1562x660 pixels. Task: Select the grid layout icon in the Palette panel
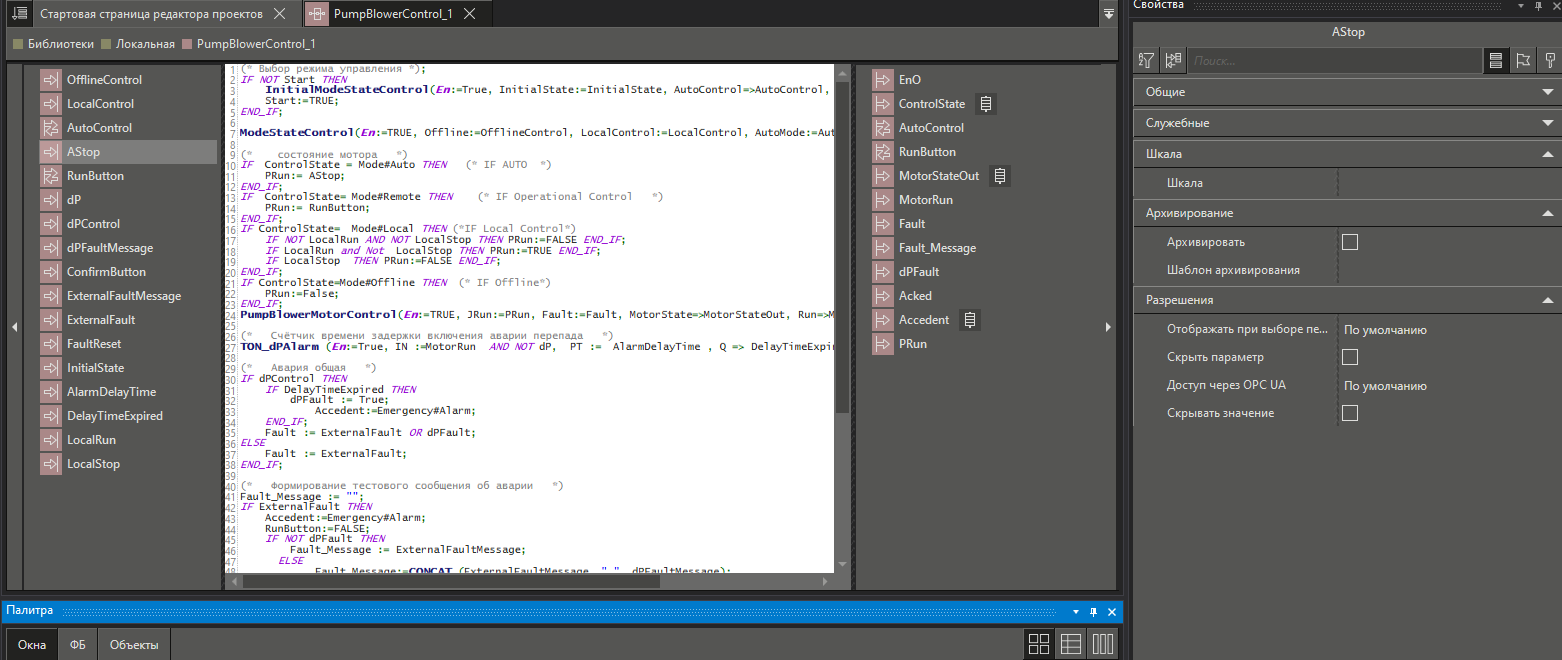1038,643
